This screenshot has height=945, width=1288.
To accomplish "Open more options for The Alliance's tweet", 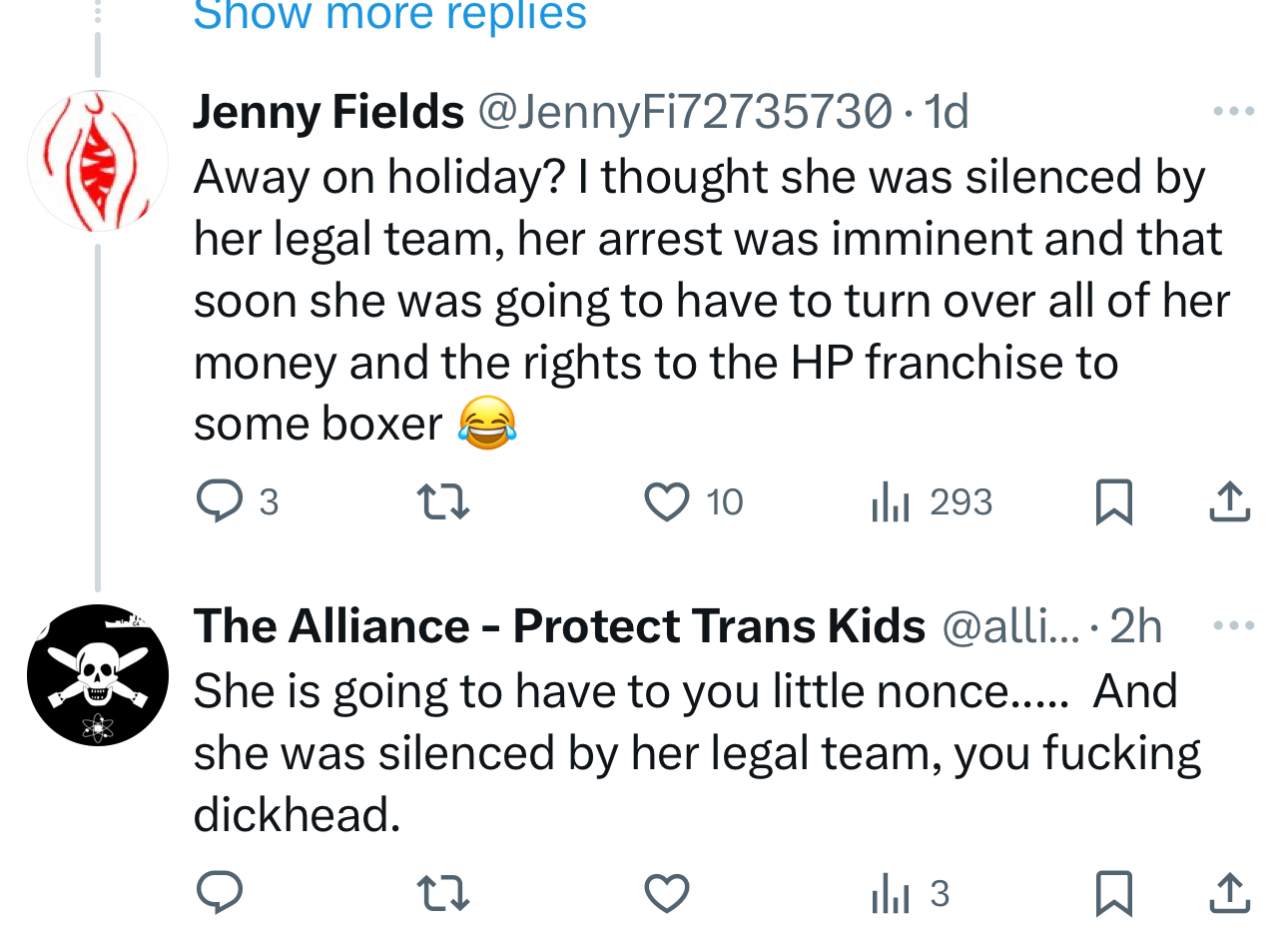I will pyautogui.click(x=1233, y=626).
